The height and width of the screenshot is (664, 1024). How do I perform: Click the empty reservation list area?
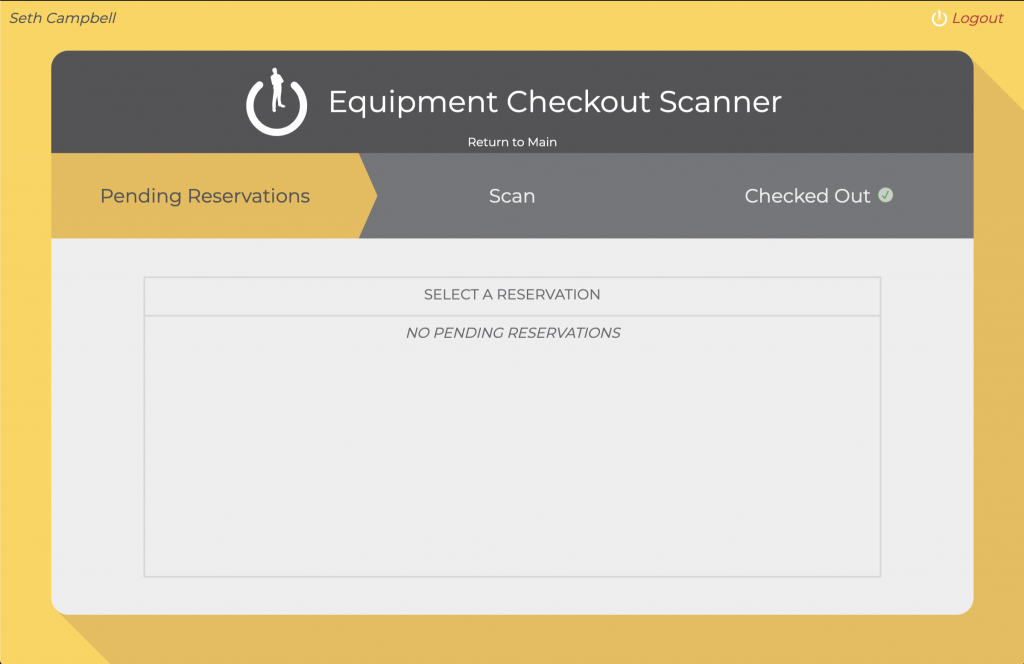coord(512,460)
